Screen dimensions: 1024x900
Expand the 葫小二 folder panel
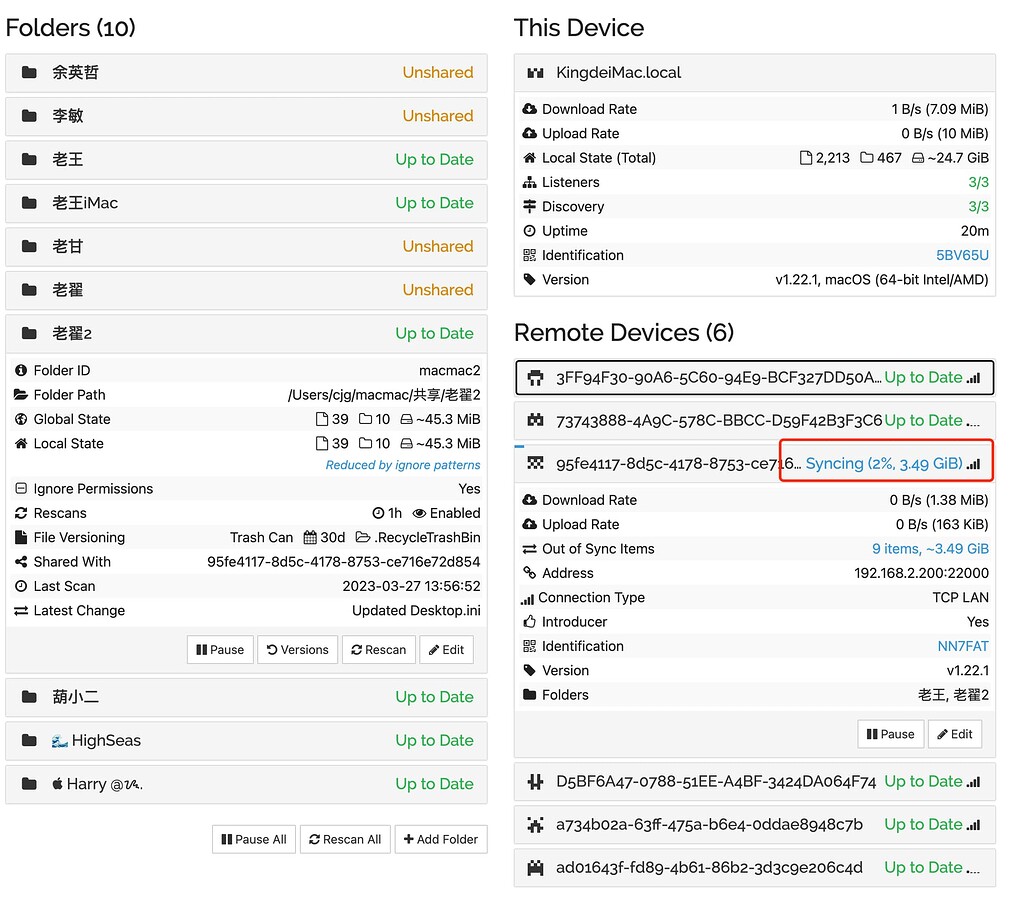click(246, 697)
